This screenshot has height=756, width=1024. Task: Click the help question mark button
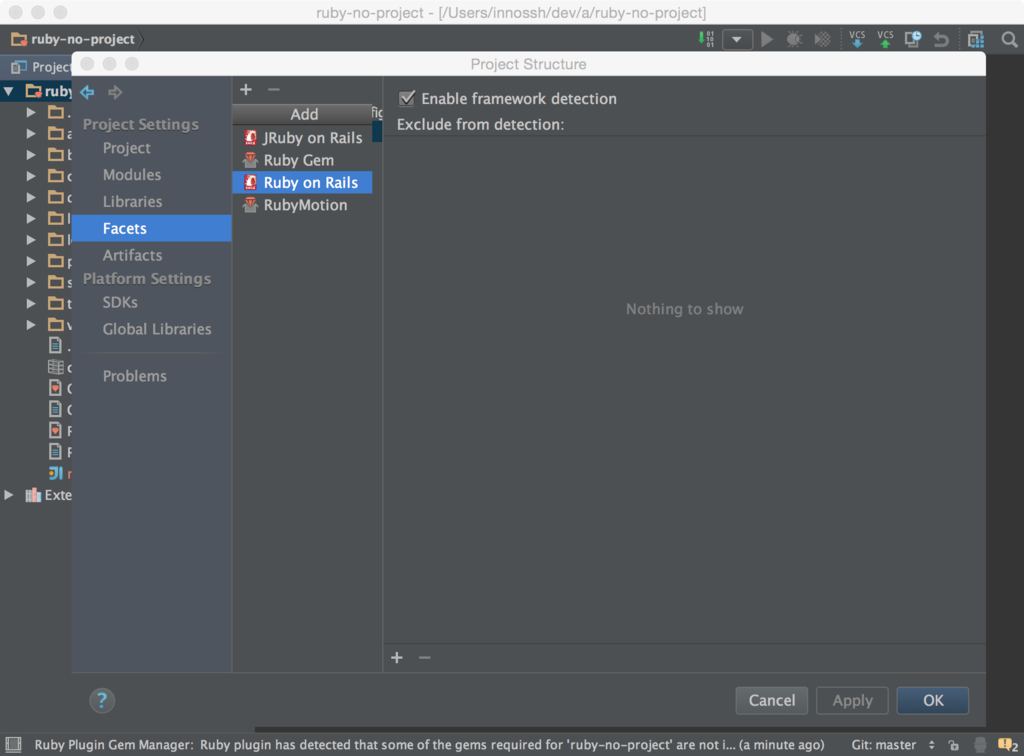pyautogui.click(x=102, y=701)
